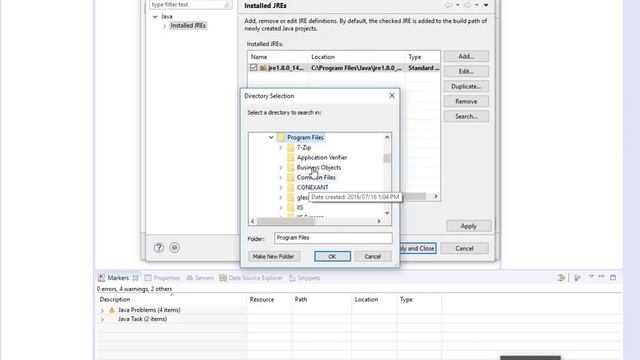Screen dimensions: 640x360
Task: Open the preferences page view menu arrow
Action: (x=486, y=5)
